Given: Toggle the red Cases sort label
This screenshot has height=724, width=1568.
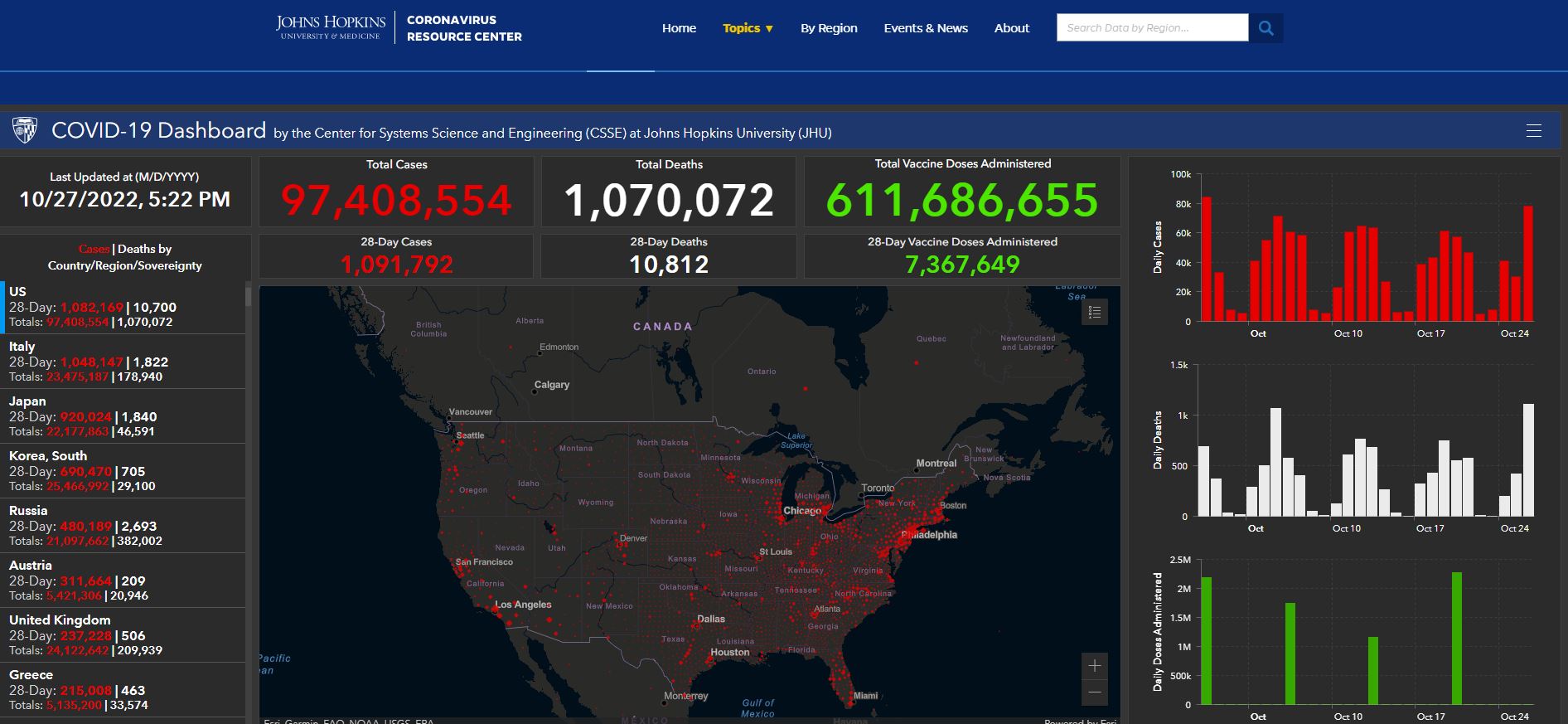Looking at the screenshot, I should pos(94,249).
